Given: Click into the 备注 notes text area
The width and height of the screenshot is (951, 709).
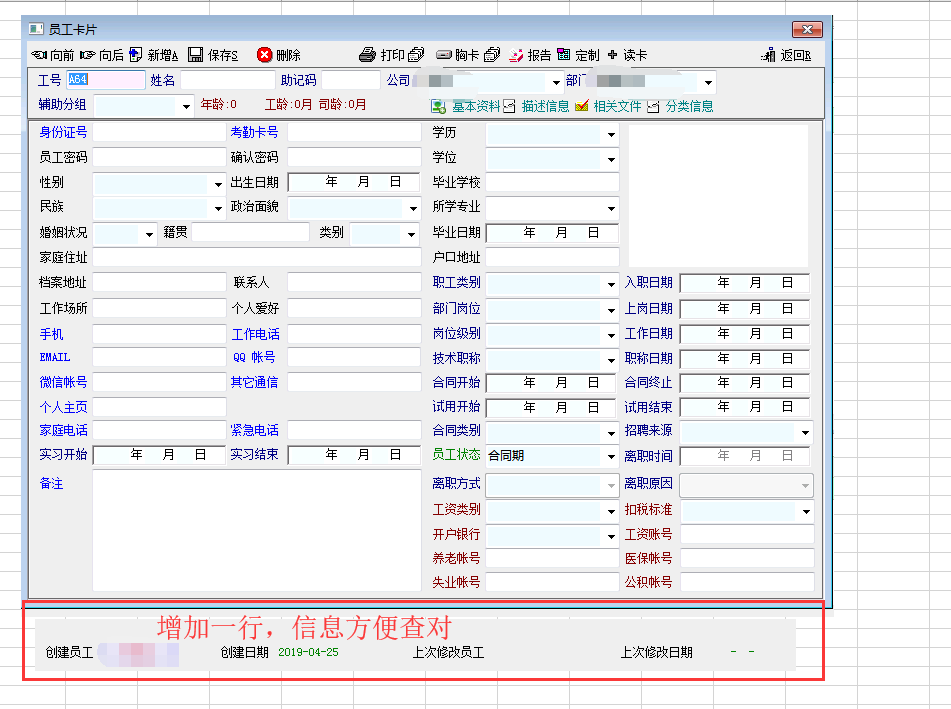Looking at the screenshot, I should (x=256, y=530).
